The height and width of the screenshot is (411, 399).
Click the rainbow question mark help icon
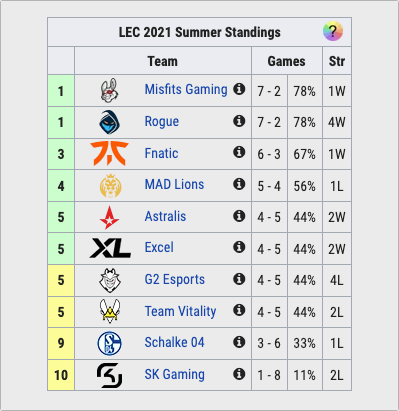(333, 31)
